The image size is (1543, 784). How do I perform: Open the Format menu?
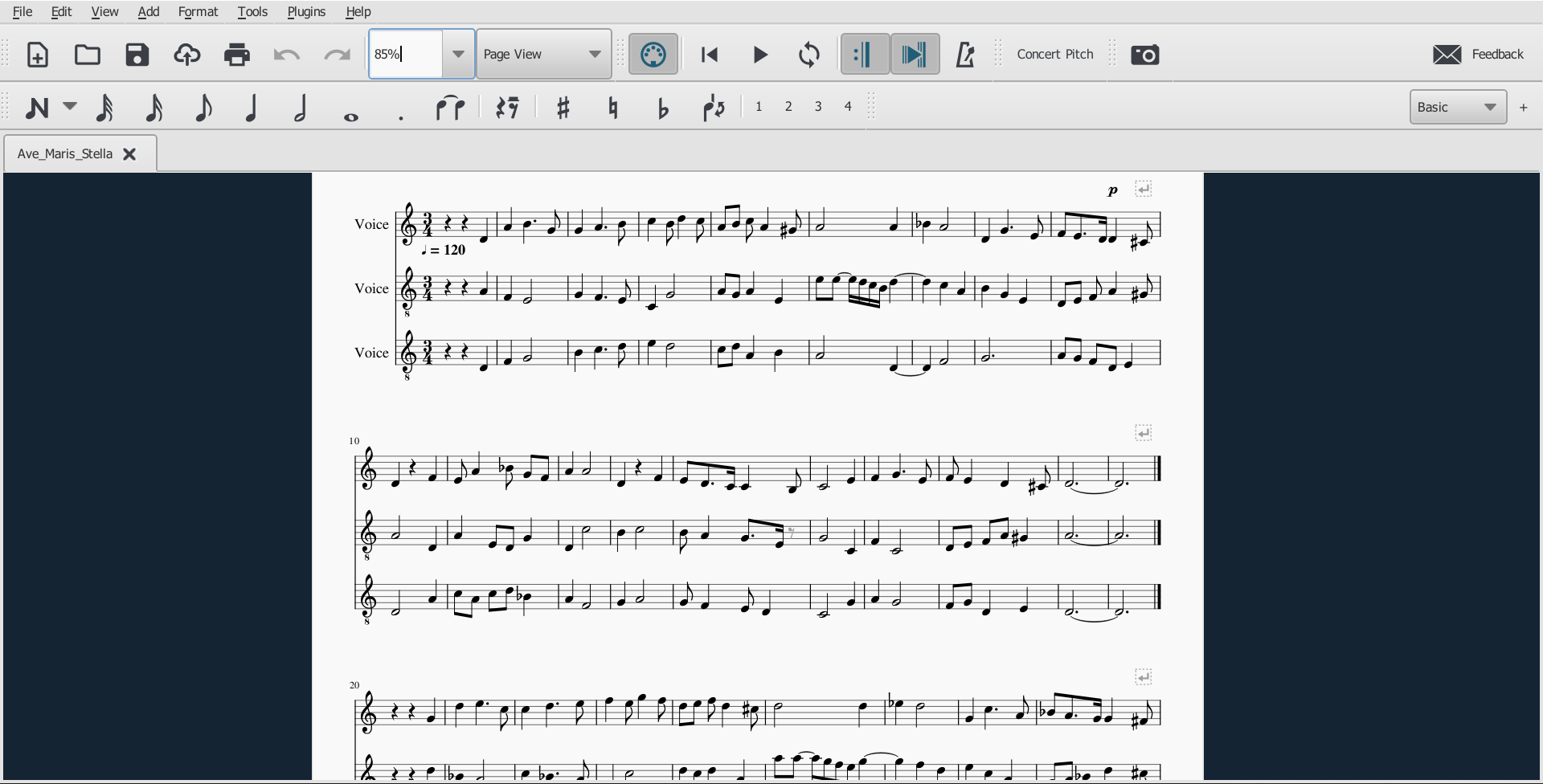click(198, 11)
